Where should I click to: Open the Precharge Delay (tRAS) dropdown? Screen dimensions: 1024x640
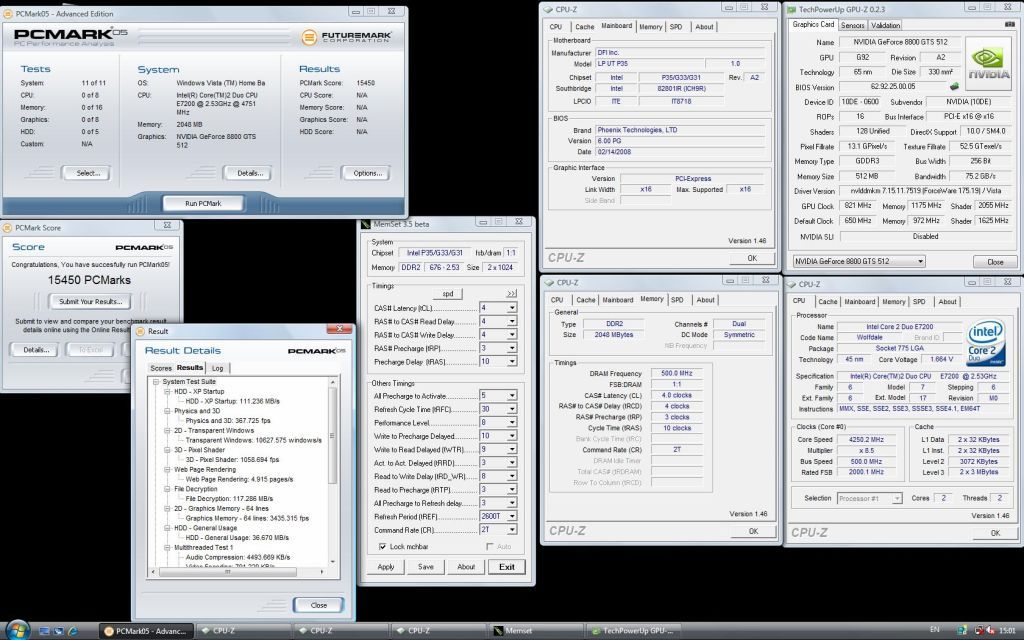coord(512,361)
